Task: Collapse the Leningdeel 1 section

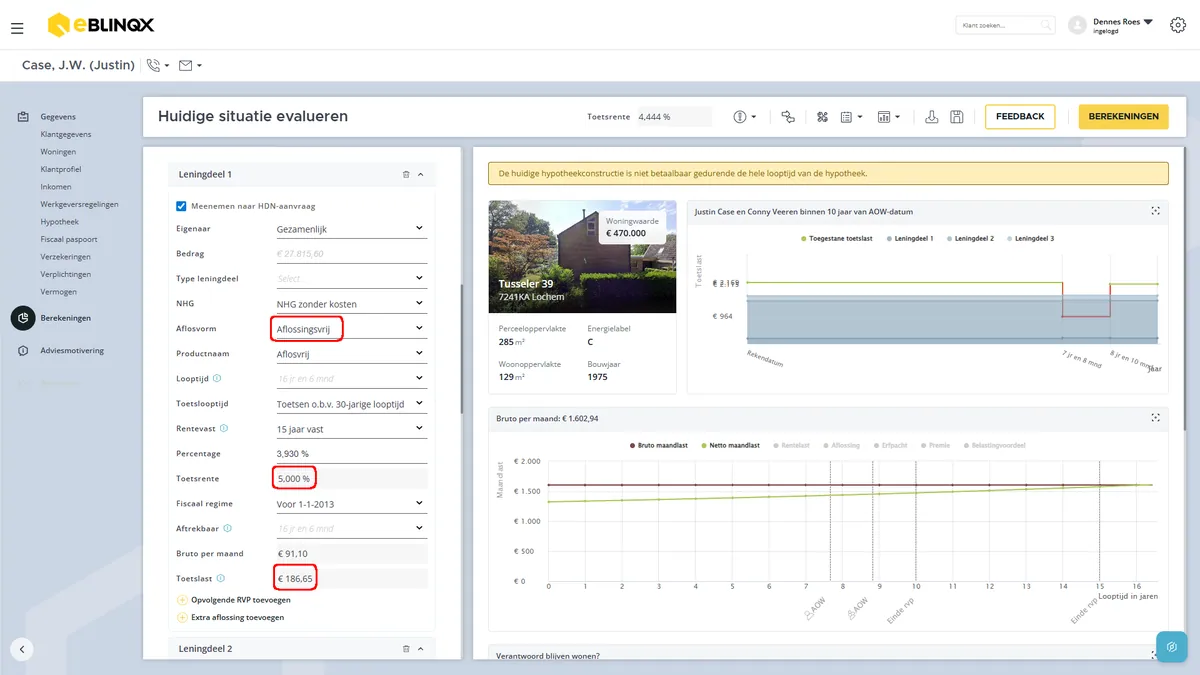Action: 421,174
